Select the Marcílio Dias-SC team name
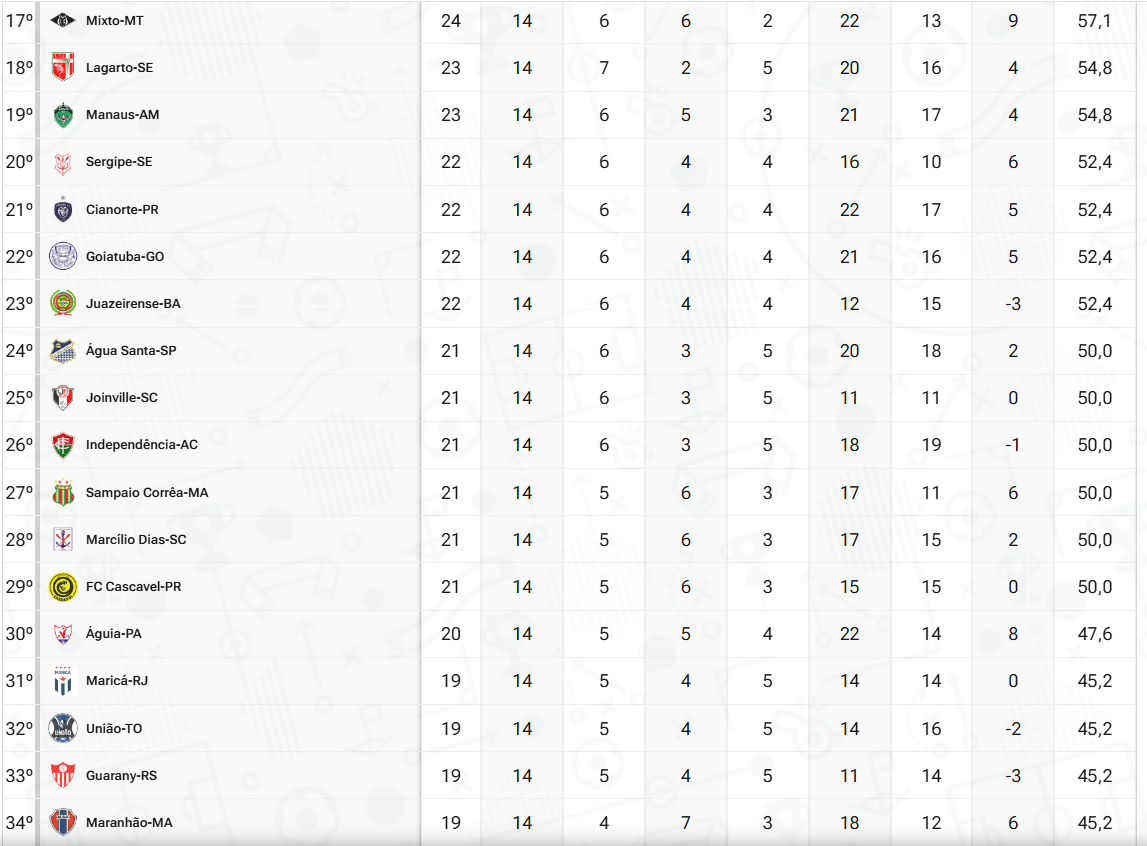 [x=136, y=539]
